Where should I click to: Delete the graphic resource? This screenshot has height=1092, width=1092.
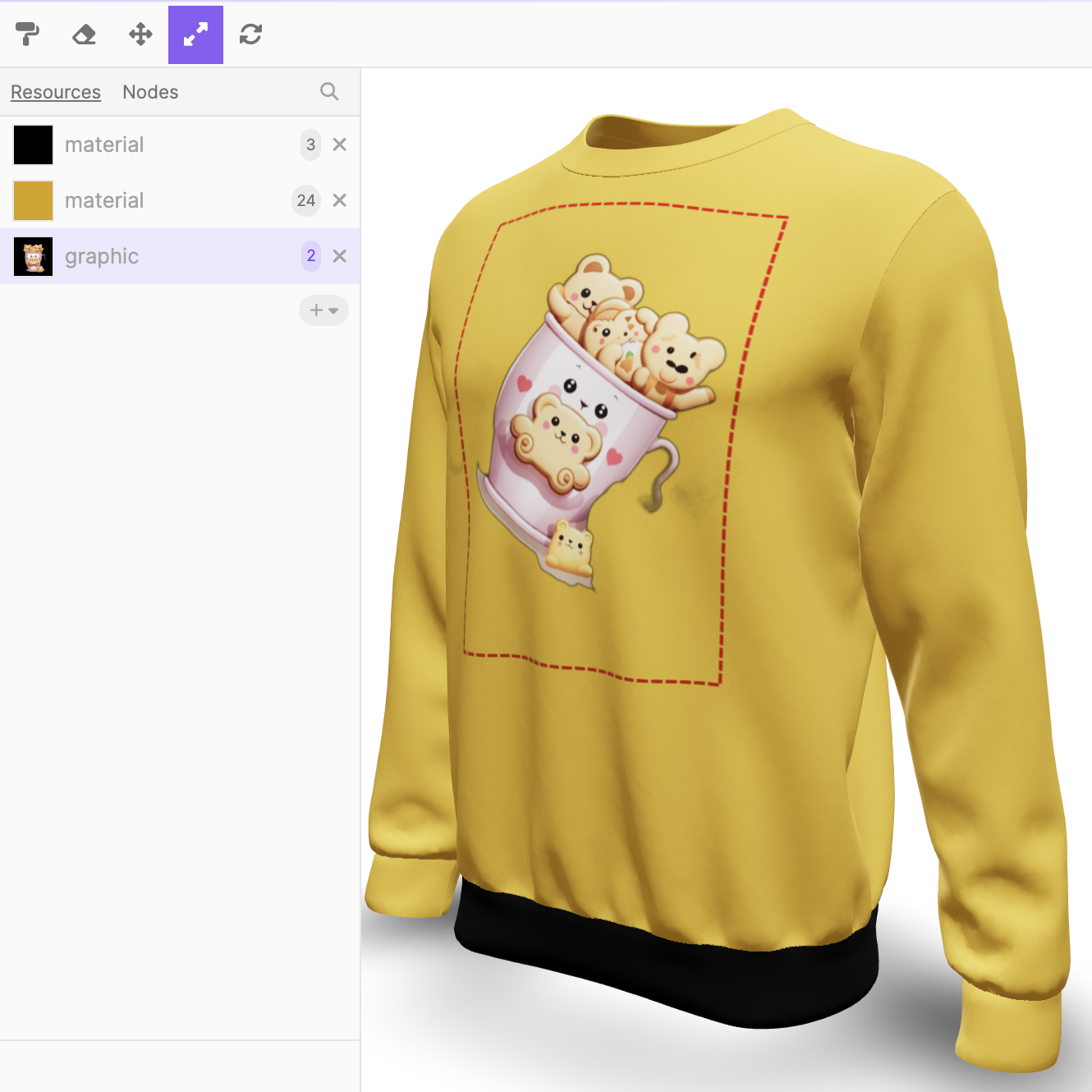tap(339, 256)
